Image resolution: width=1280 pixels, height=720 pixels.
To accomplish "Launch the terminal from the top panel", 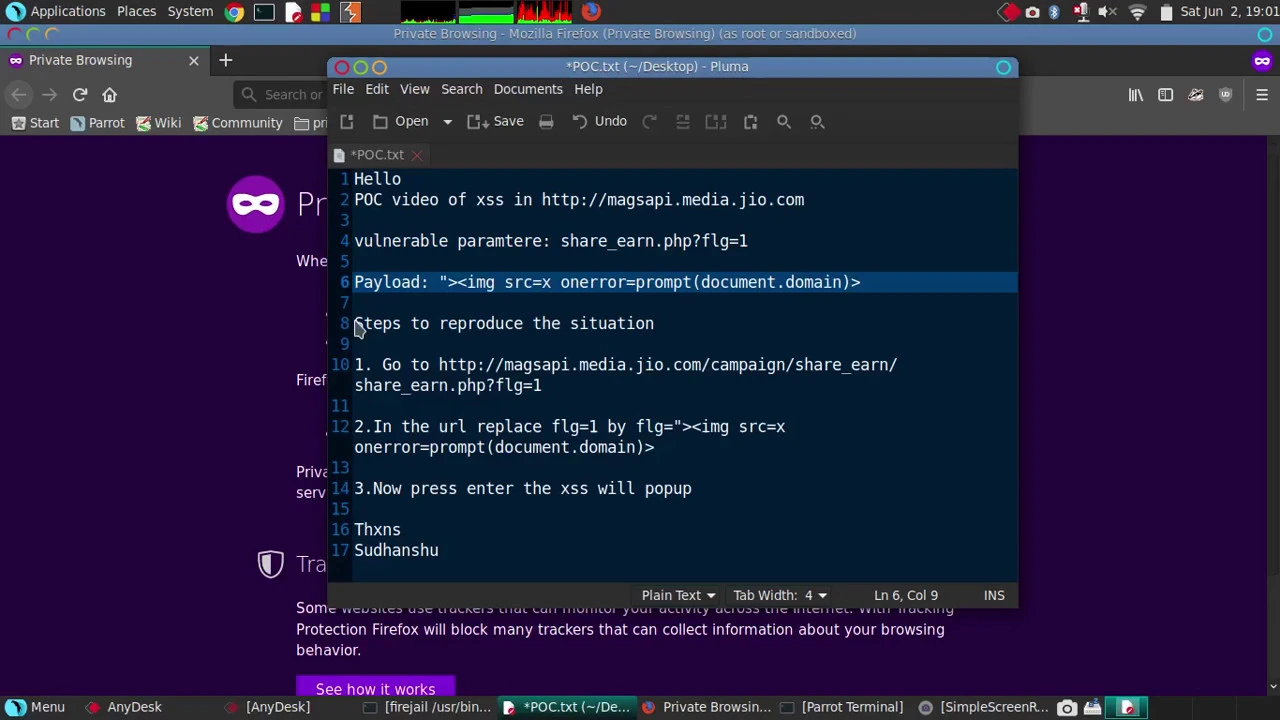I will click(264, 12).
